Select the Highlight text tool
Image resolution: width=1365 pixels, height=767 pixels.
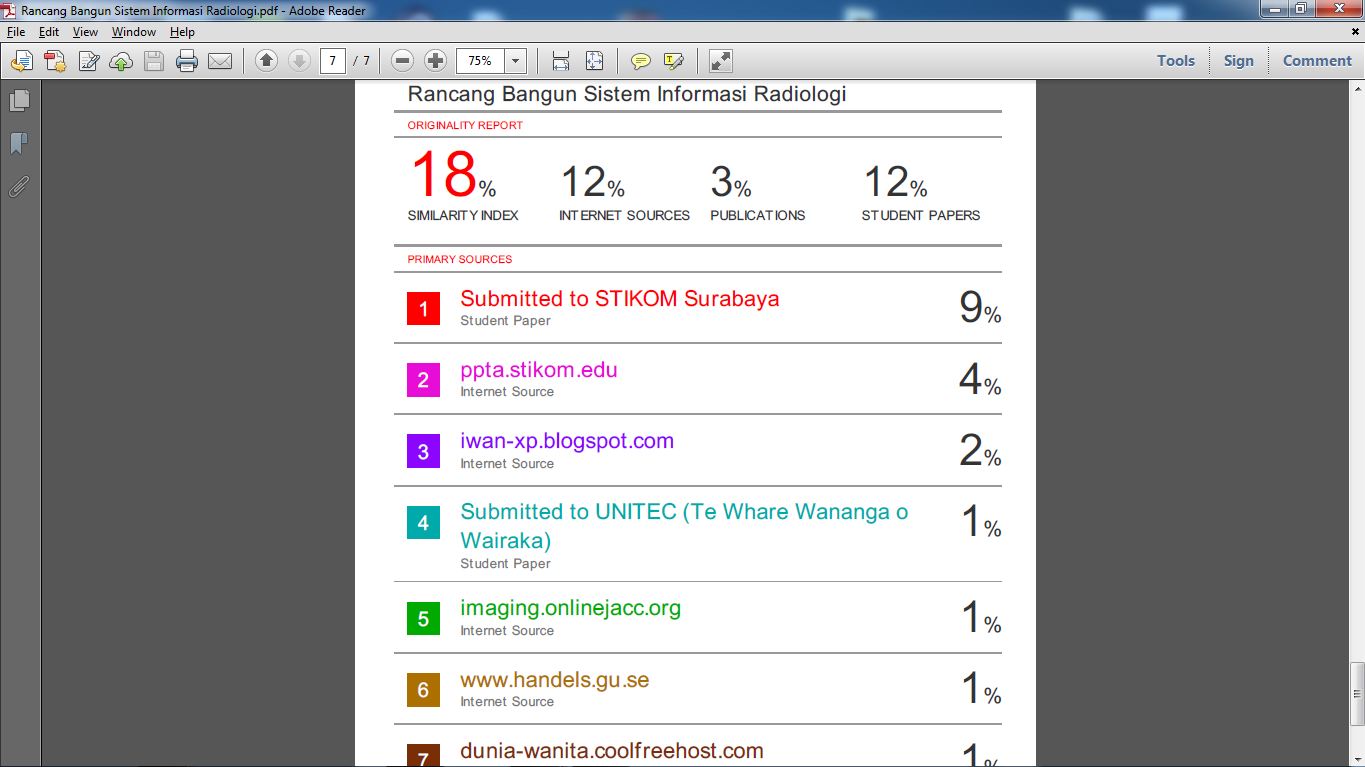point(674,61)
